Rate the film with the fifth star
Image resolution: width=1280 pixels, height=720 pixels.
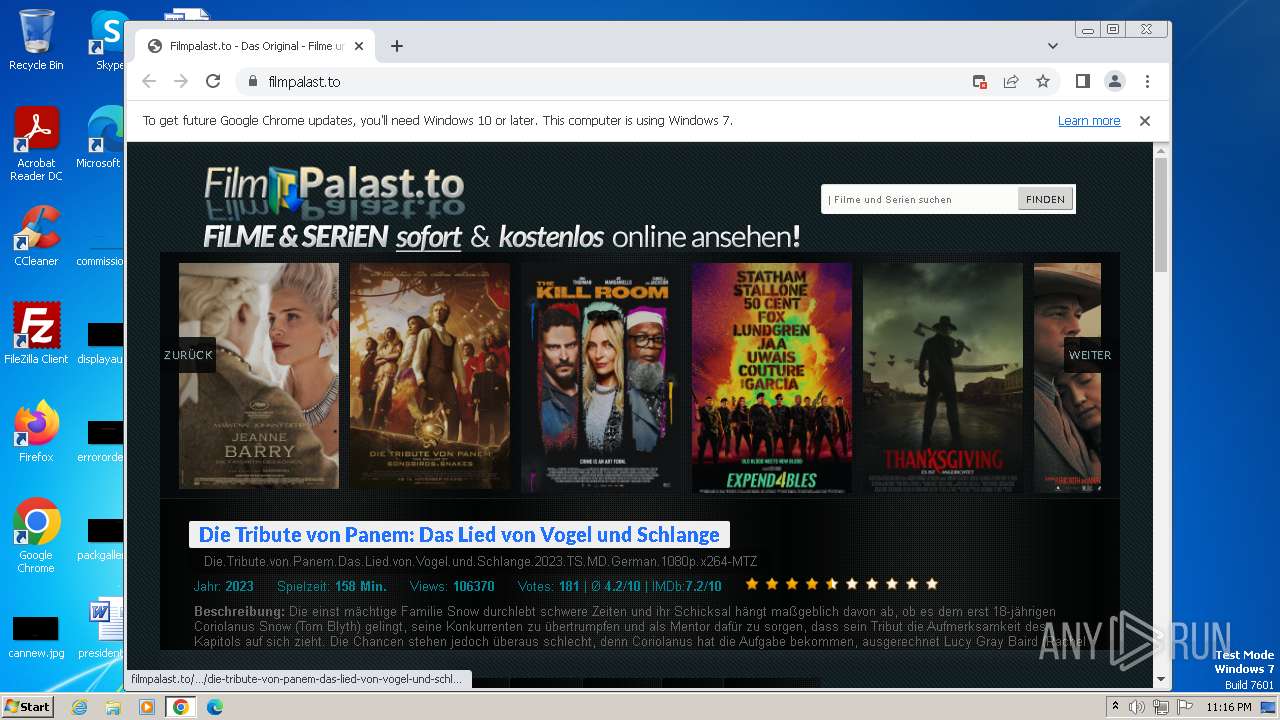[x=832, y=584]
